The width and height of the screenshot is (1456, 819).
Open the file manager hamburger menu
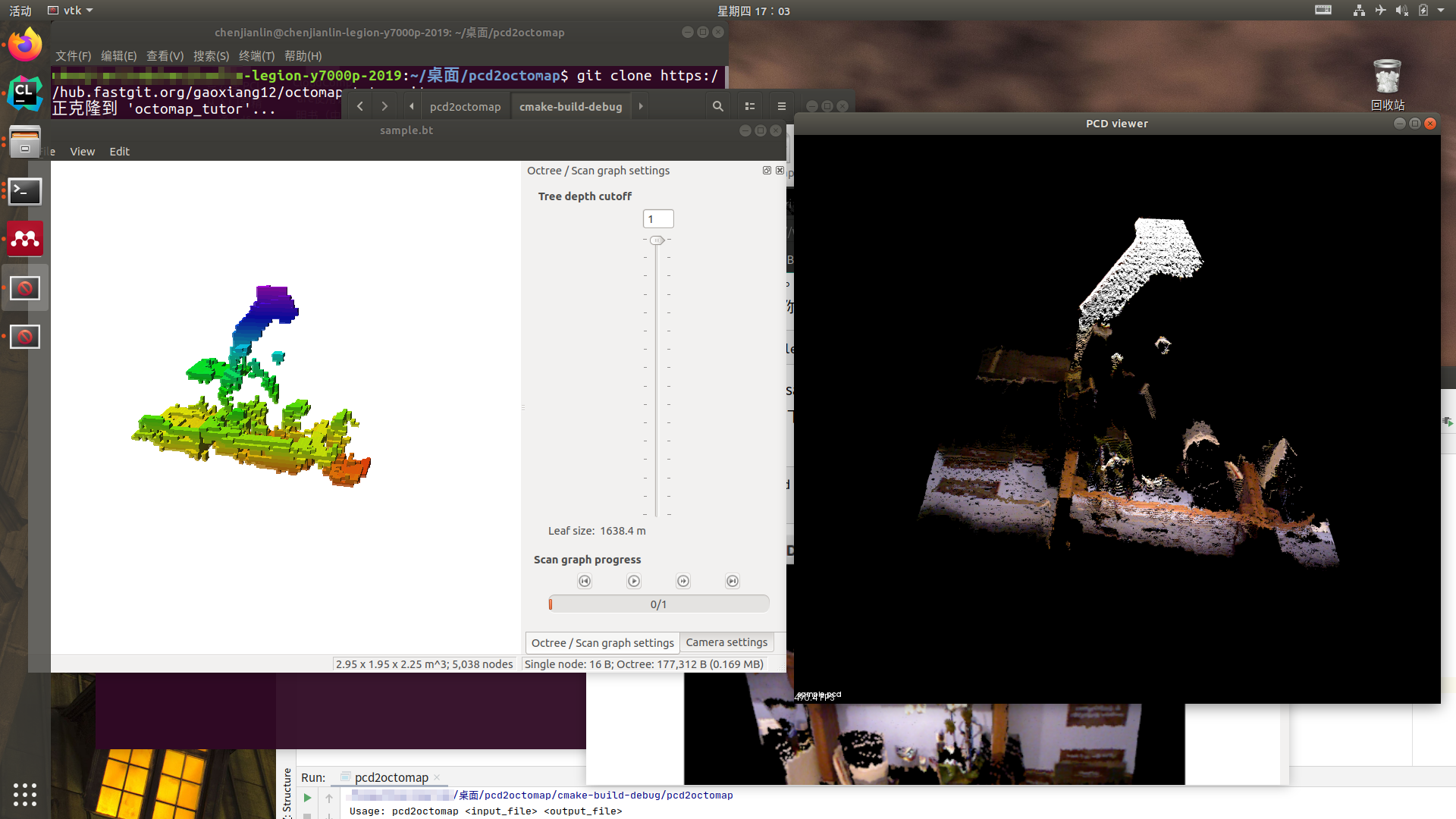pyautogui.click(x=782, y=107)
